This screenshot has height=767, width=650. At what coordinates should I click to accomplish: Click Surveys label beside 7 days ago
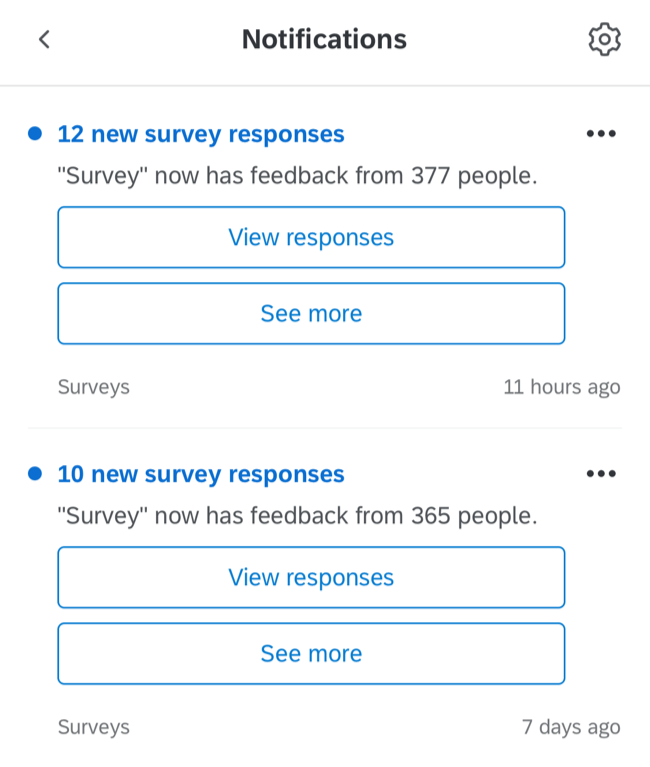94,727
